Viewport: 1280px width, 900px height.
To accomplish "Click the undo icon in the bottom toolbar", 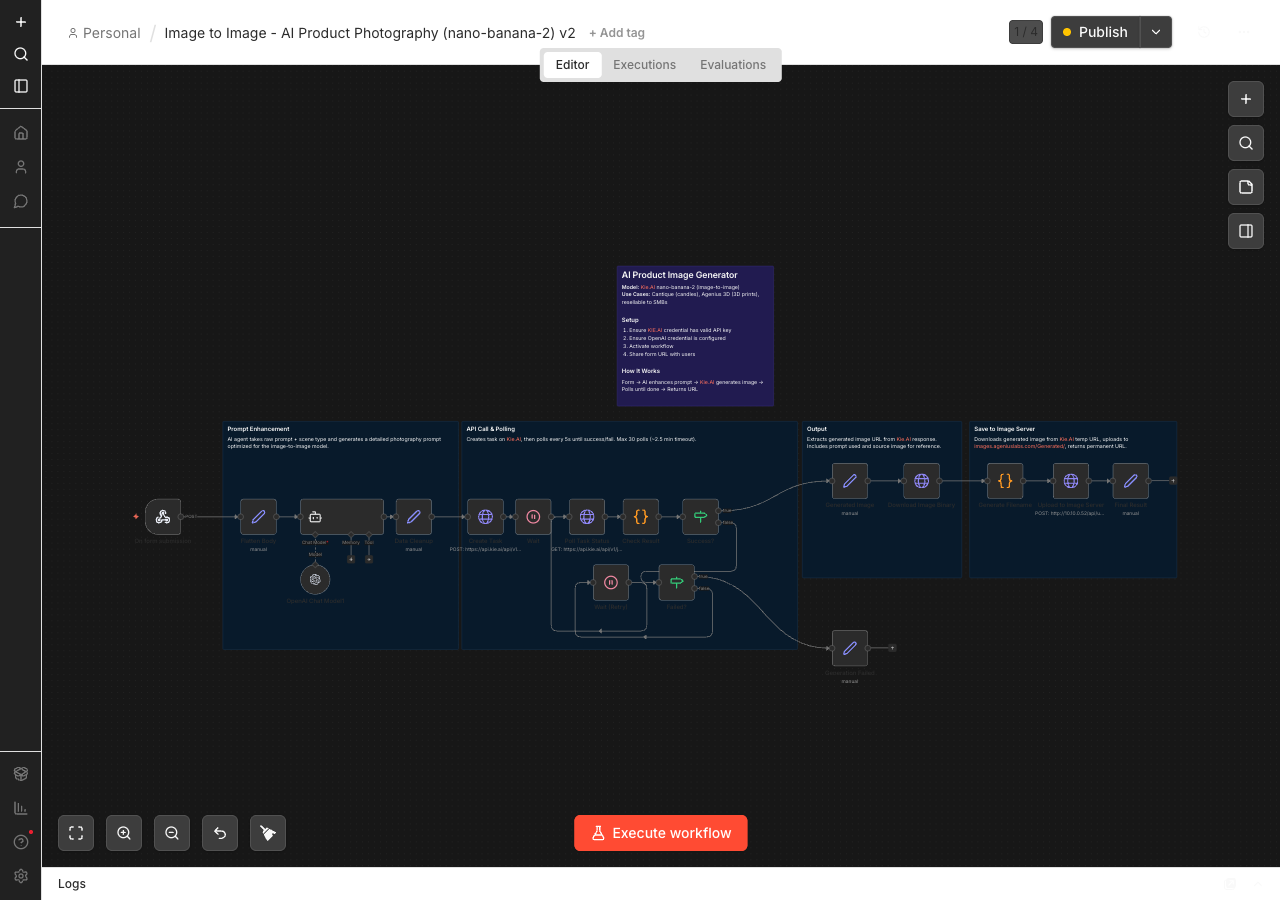I will click(x=219, y=832).
